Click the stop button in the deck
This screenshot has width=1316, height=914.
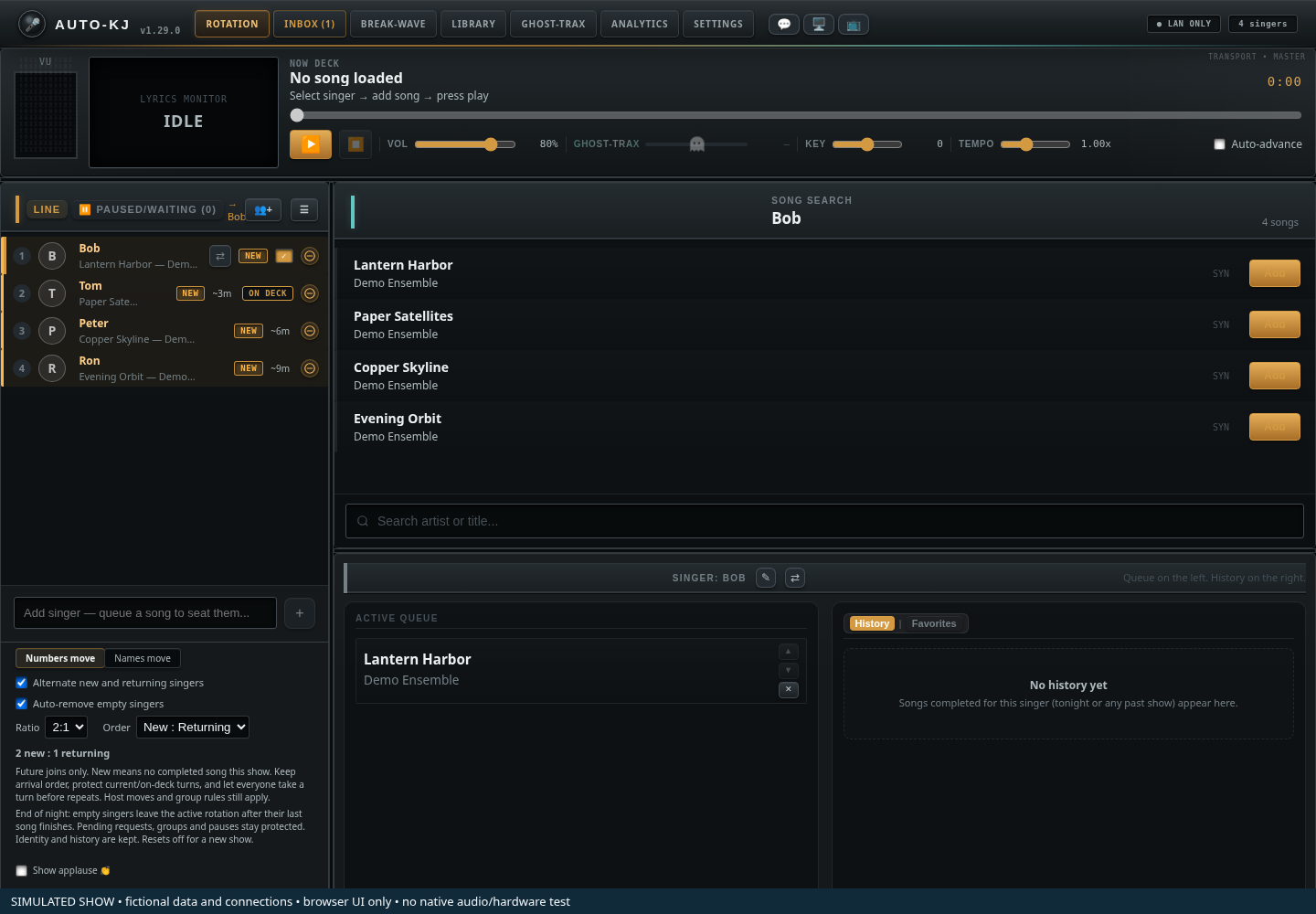[x=356, y=144]
